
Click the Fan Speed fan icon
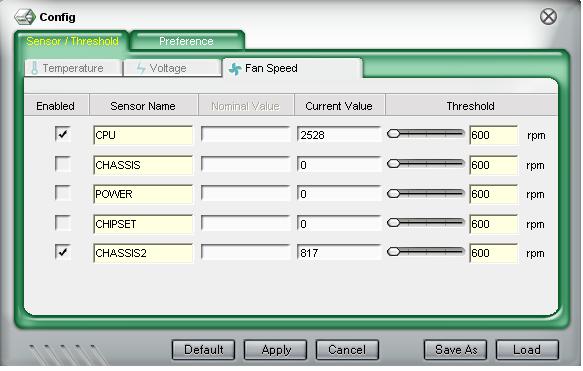(235, 69)
